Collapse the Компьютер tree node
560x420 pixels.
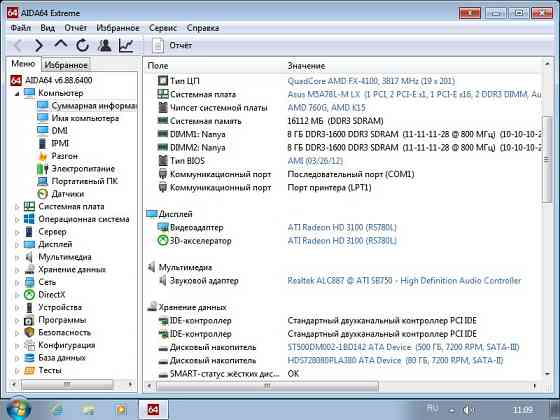(17, 94)
